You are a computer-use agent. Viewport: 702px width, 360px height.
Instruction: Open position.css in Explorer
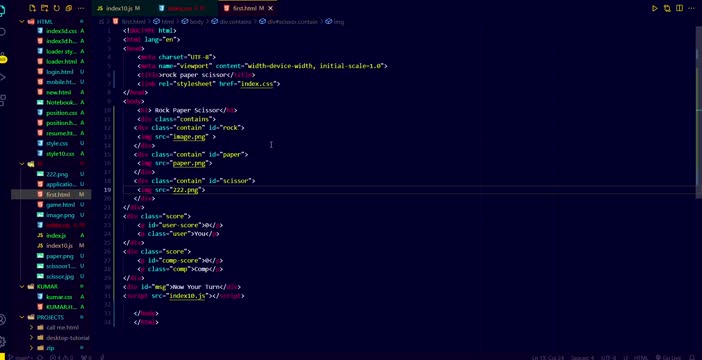(x=61, y=113)
